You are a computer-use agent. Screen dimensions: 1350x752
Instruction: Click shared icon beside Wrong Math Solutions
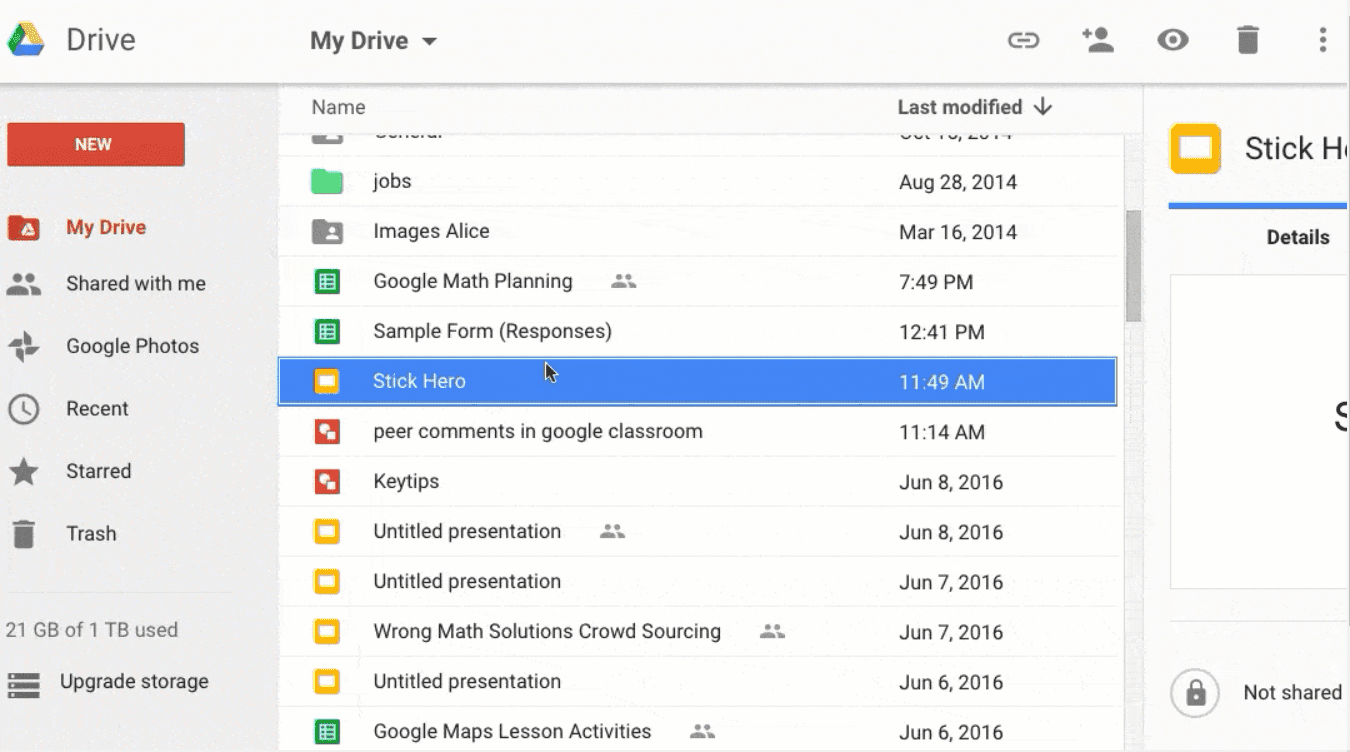(772, 632)
